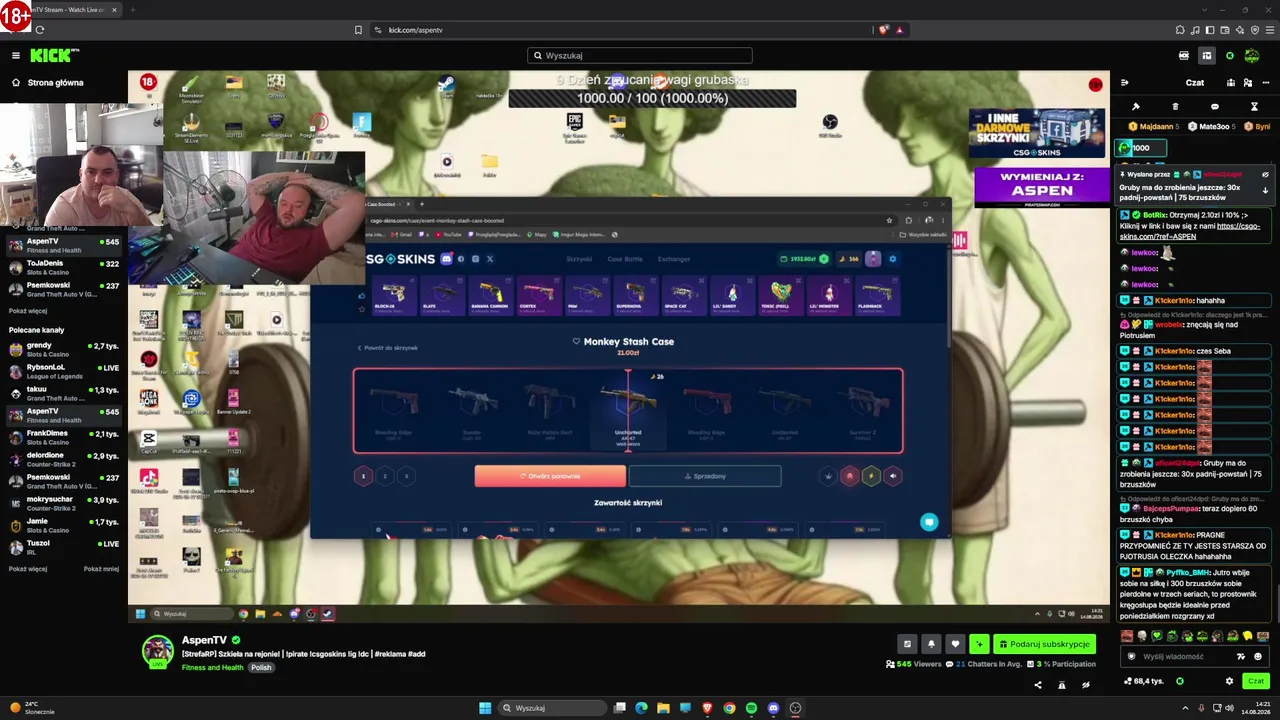Click the Windows taskbar Wyszukaj search

click(552, 708)
